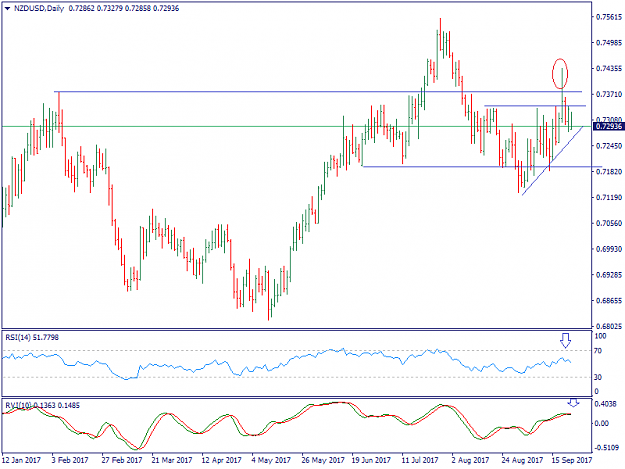The width and height of the screenshot is (625, 469).
Task: Click the 21 Mar 2017 date label
Action: (x=172, y=460)
